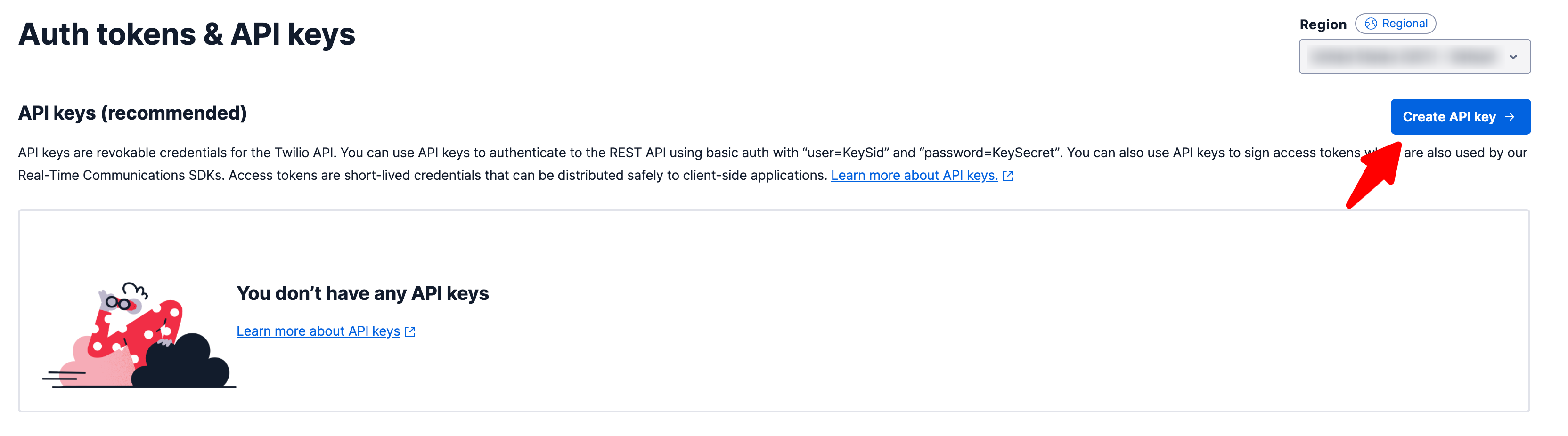1568x436 pixels.
Task: Click the You don't have any API keys heading
Action: [362, 293]
